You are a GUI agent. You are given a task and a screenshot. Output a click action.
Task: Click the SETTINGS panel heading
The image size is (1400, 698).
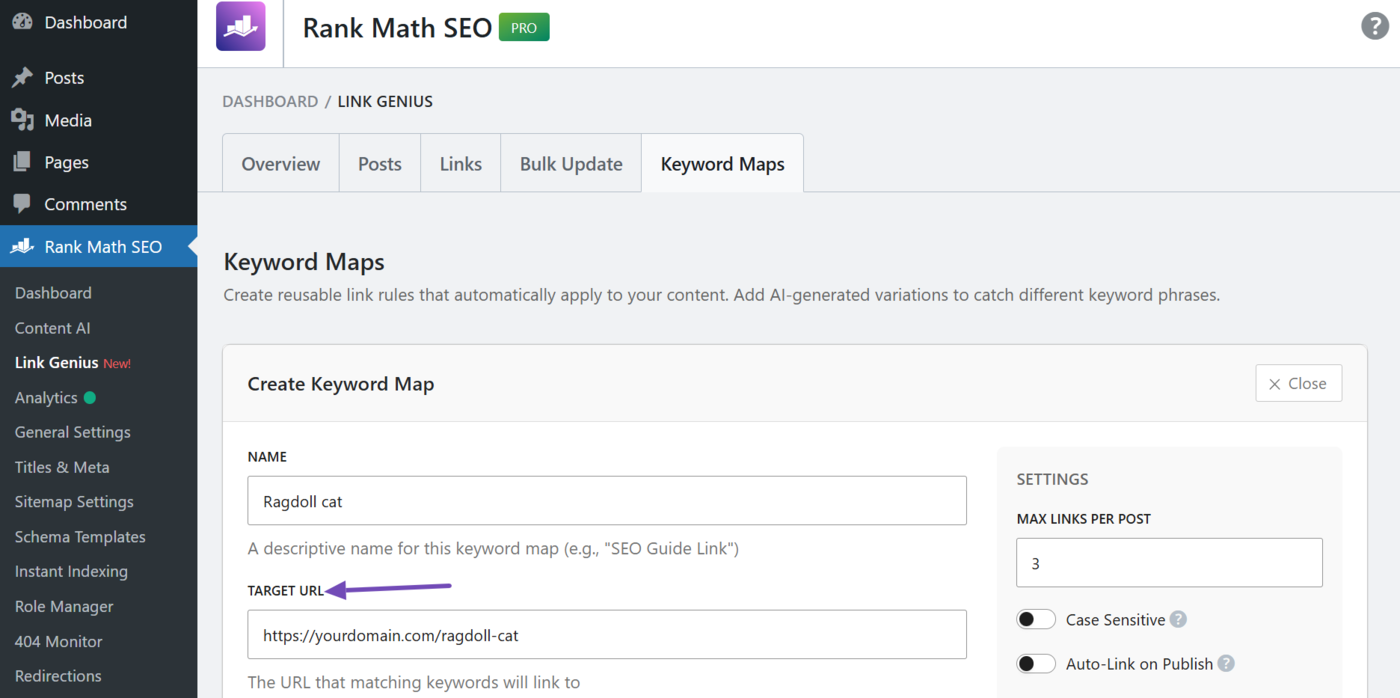pyautogui.click(x=1052, y=480)
